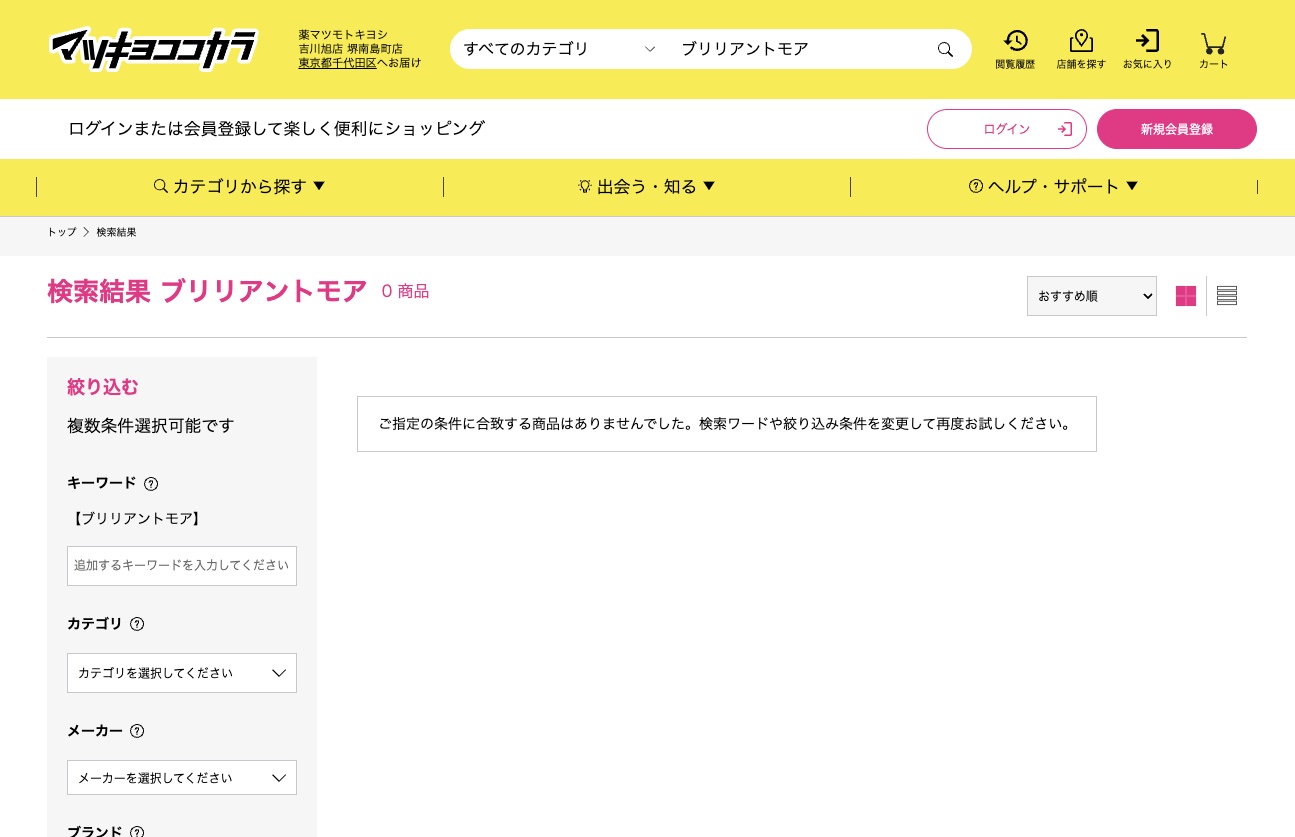Click help icon next to カテゴリ label
The width and height of the screenshot is (1295, 837).
pos(137,624)
